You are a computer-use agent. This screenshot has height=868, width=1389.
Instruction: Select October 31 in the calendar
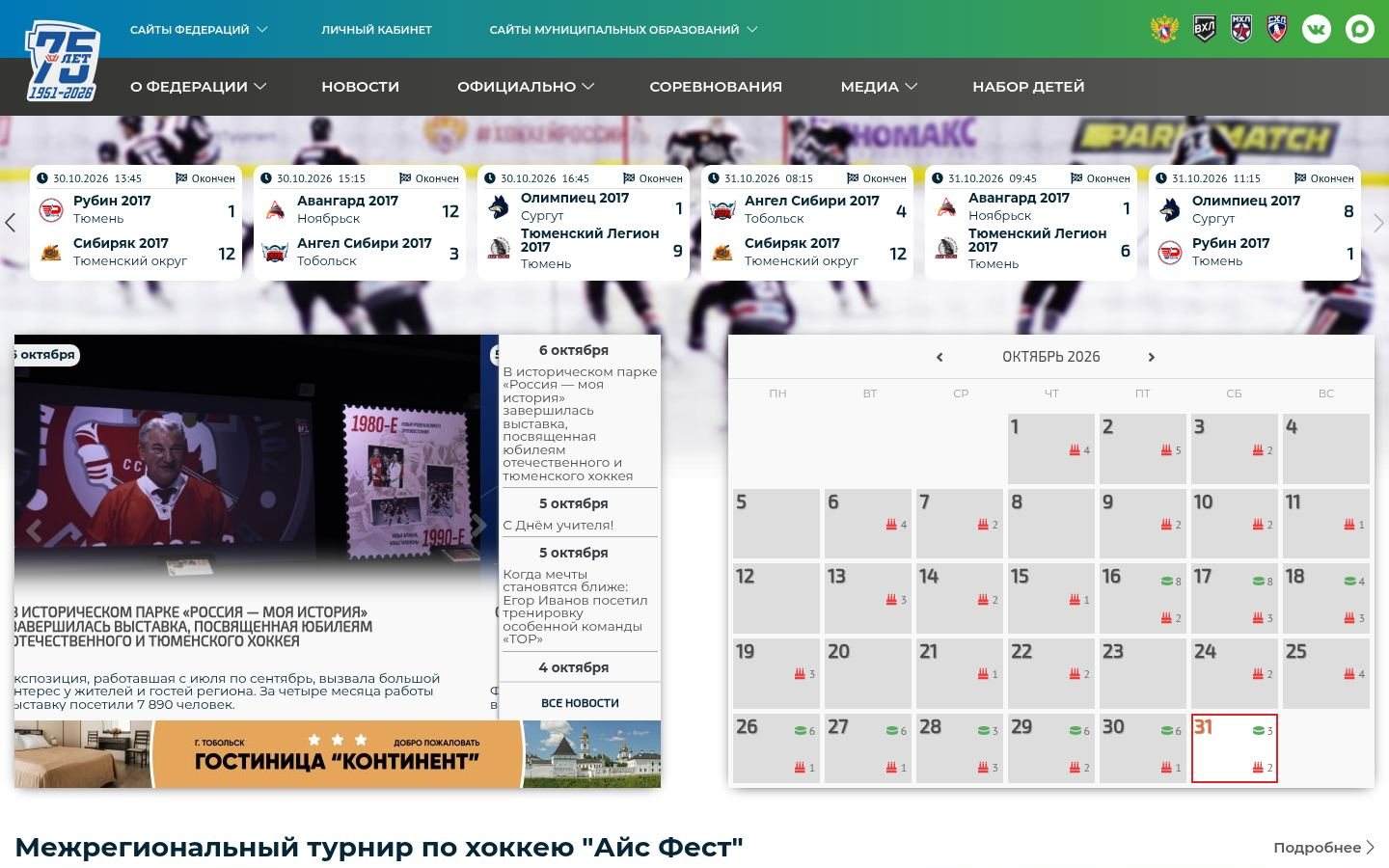1235,748
